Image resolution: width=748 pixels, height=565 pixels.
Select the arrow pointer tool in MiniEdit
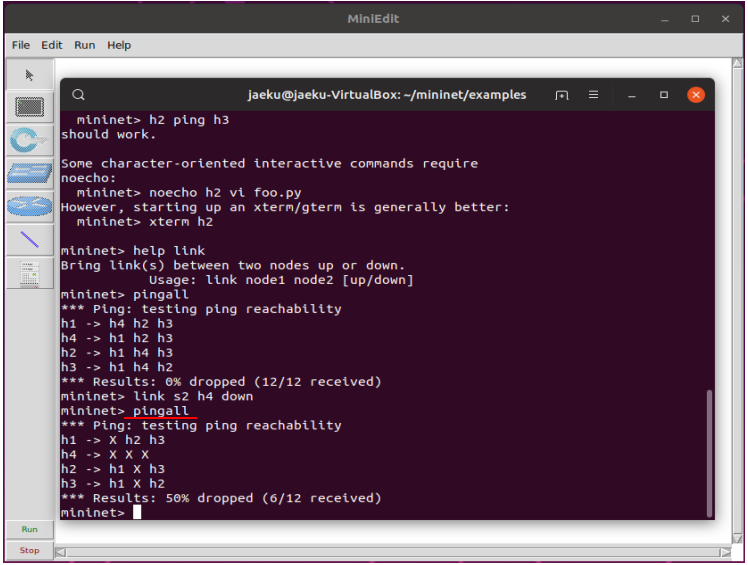click(30, 75)
